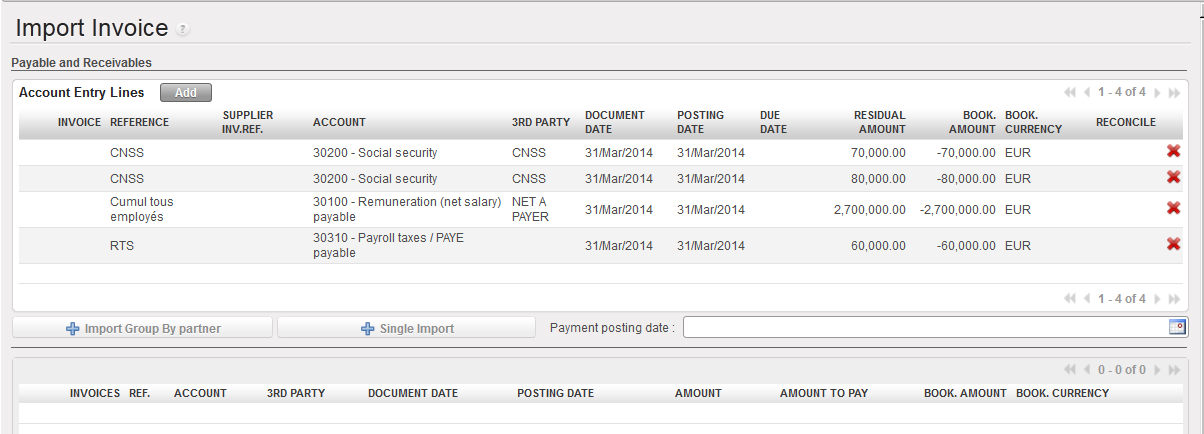This screenshot has height=434, width=1204.
Task: Go to next page in top pager
Action: click(1158, 92)
